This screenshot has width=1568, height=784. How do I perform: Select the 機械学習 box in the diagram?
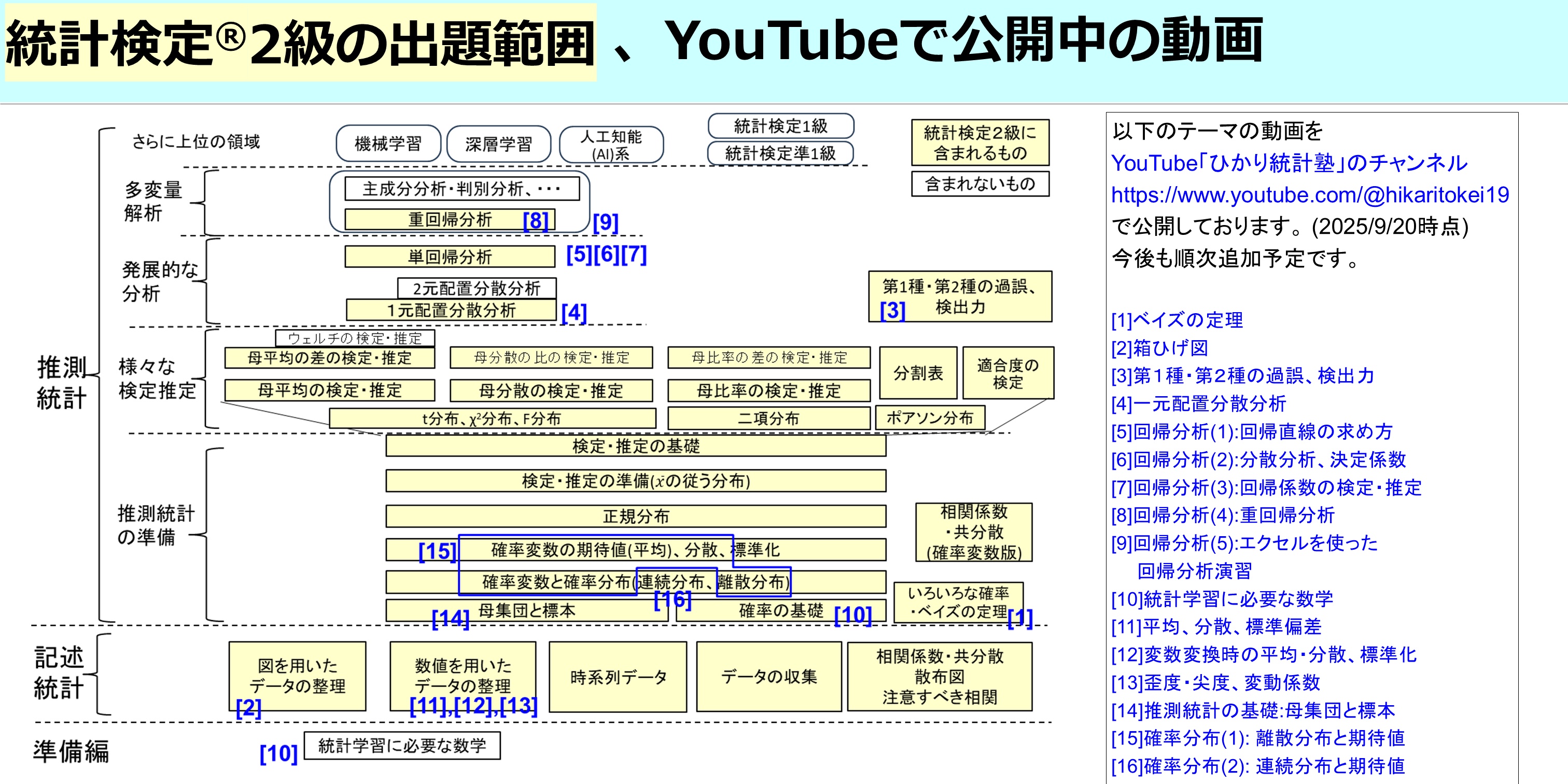(388, 143)
